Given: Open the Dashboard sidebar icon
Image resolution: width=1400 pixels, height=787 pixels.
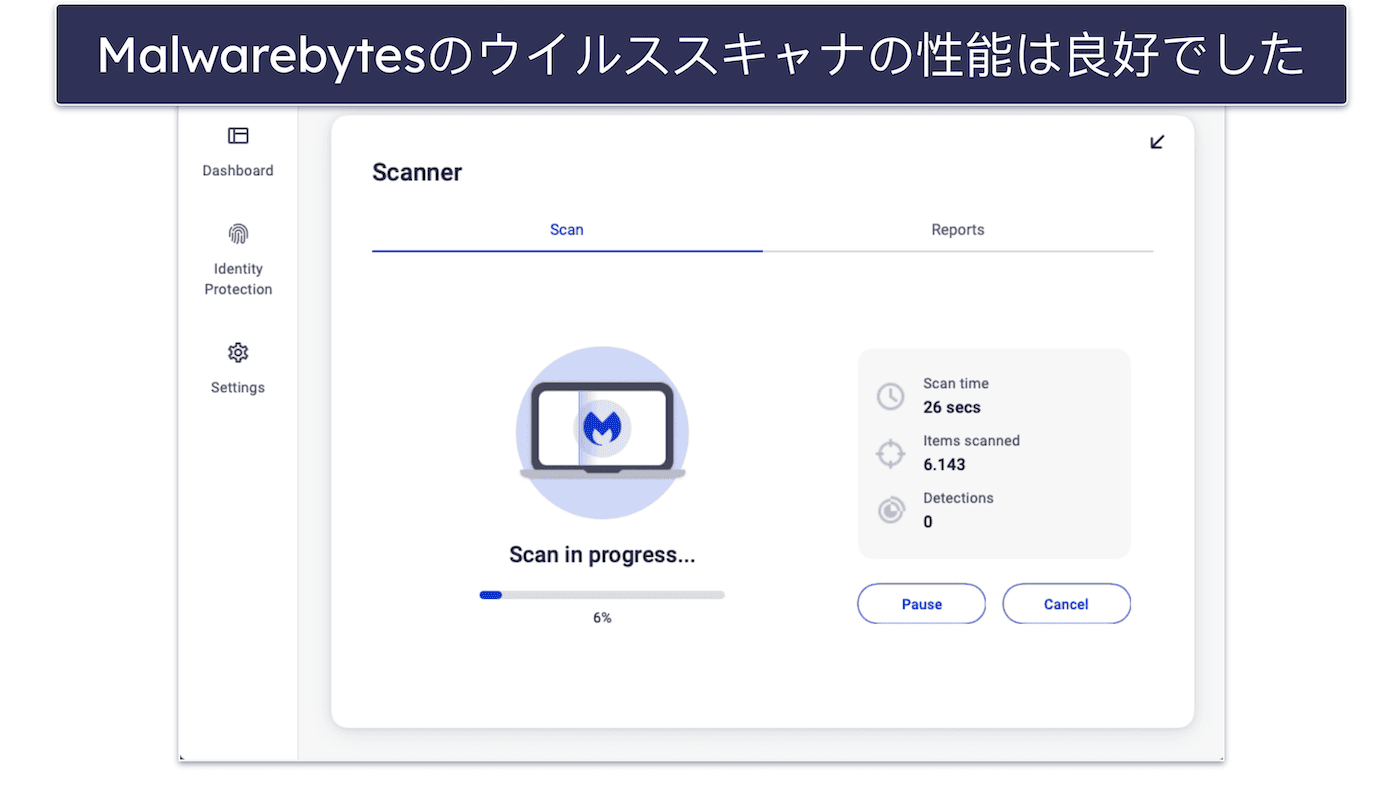Looking at the screenshot, I should [x=238, y=136].
